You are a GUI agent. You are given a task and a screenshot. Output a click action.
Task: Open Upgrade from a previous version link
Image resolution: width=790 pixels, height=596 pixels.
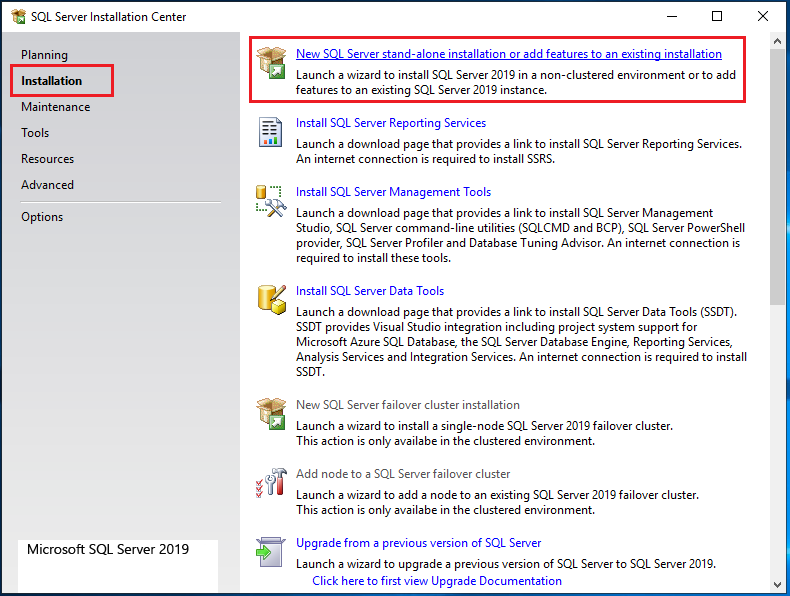point(418,543)
